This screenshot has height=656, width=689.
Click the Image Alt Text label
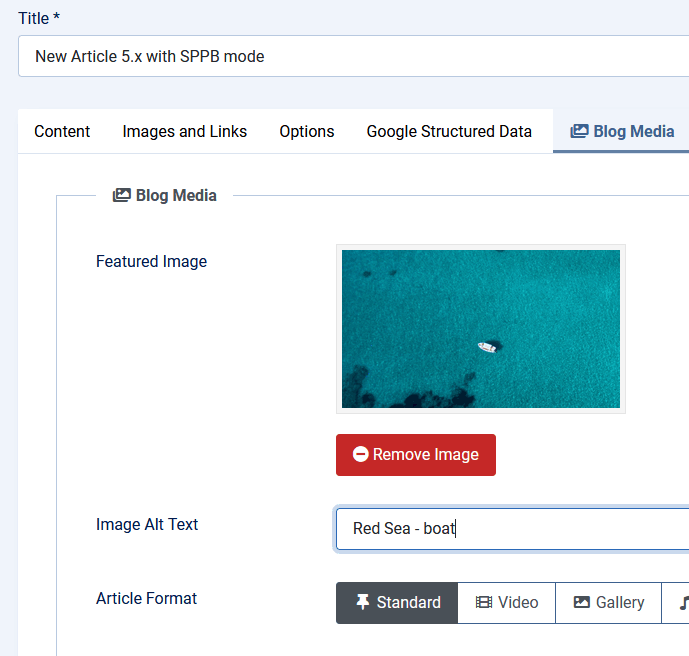(x=147, y=525)
